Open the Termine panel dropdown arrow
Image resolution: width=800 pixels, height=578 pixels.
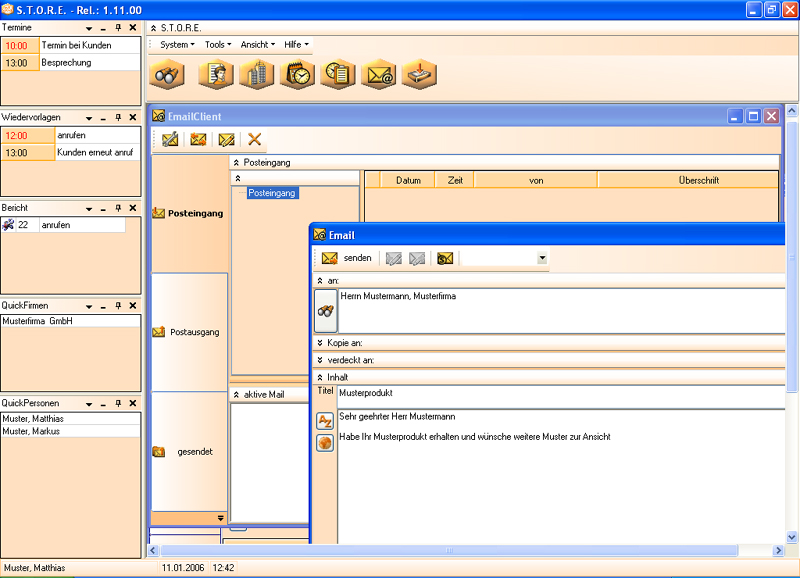pos(89,28)
